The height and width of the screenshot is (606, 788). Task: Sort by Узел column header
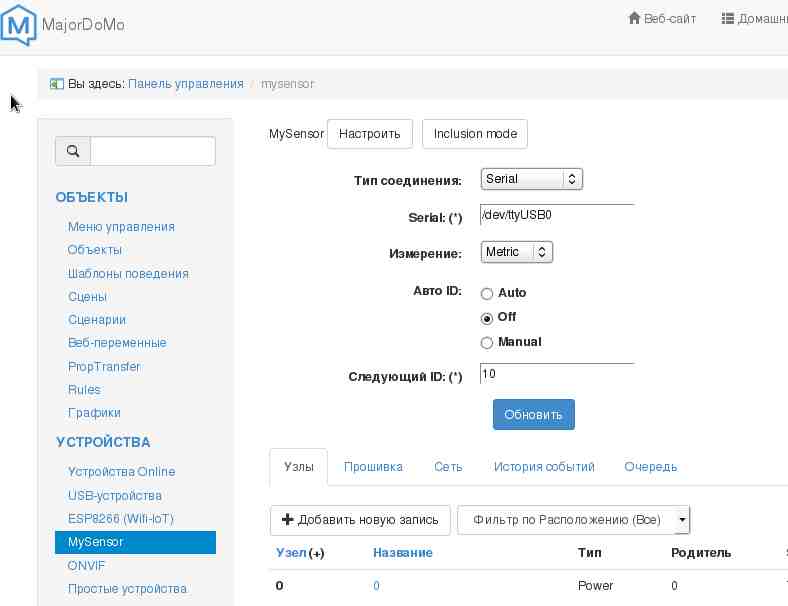click(x=291, y=553)
